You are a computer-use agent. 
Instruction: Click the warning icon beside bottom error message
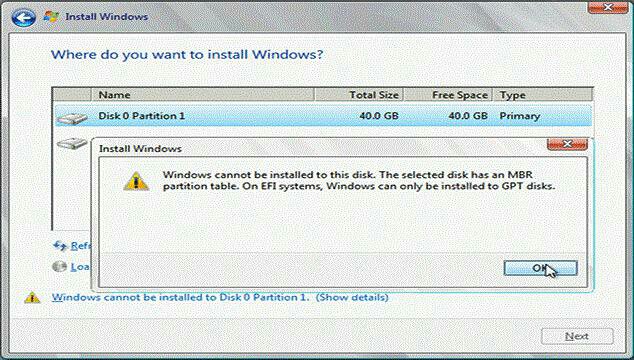tap(32, 298)
